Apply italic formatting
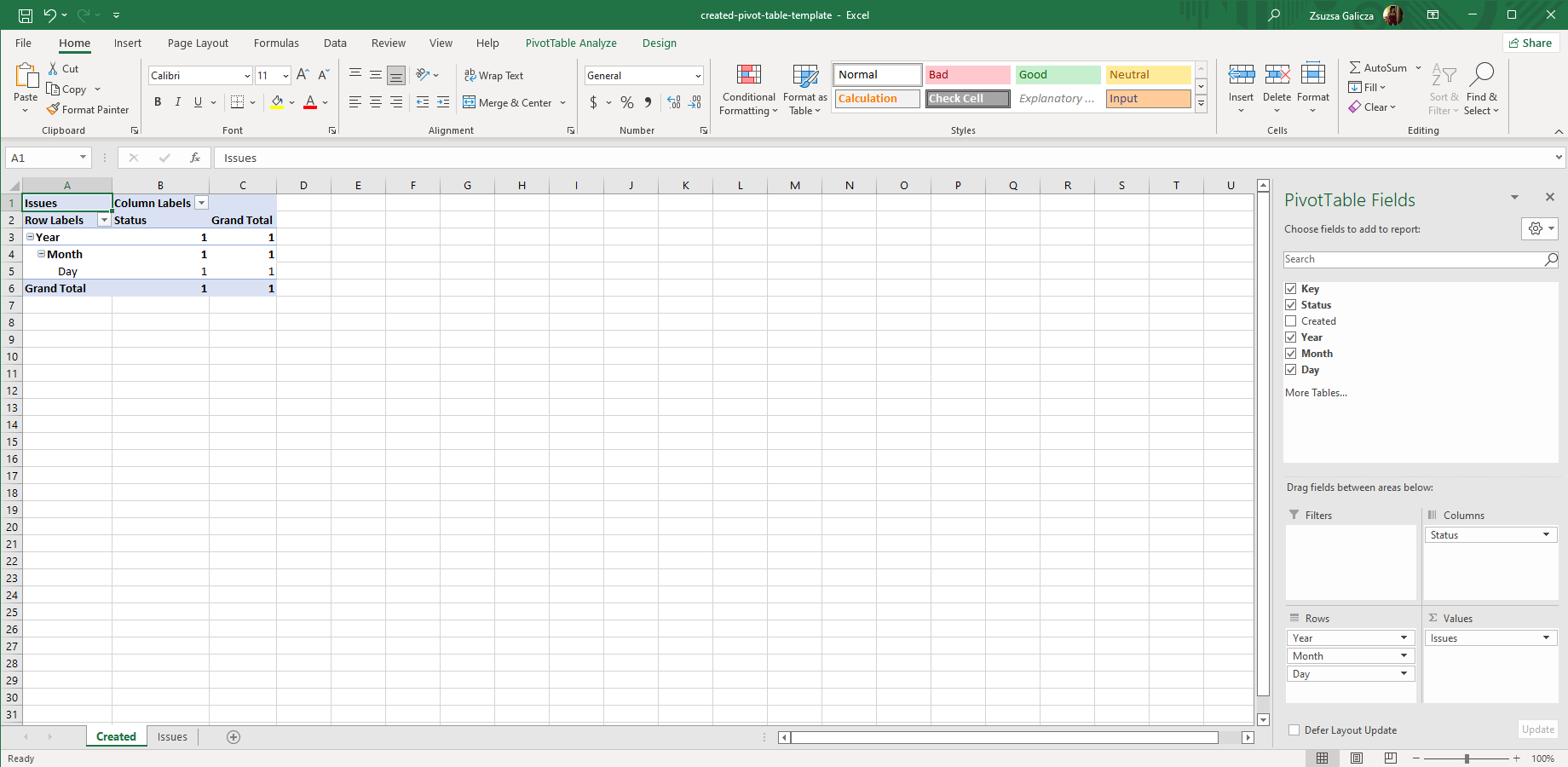The width and height of the screenshot is (1568, 767). pyautogui.click(x=178, y=102)
